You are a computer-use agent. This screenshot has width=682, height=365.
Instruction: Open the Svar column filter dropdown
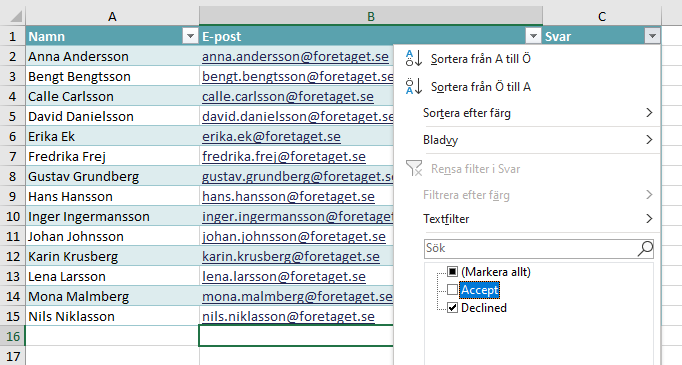pyautogui.click(x=652, y=37)
